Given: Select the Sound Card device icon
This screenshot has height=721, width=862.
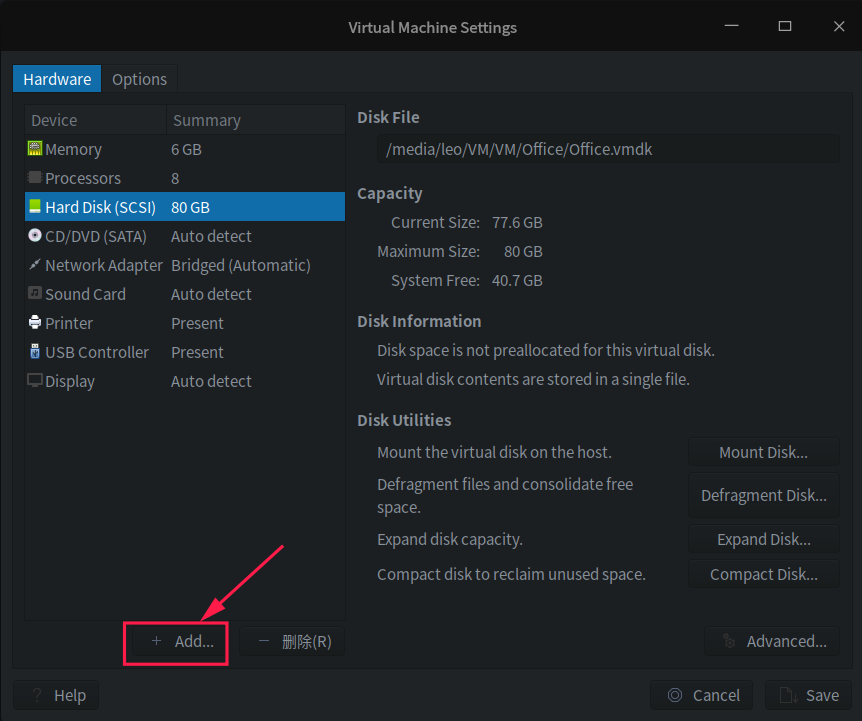Looking at the screenshot, I should tap(34, 294).
